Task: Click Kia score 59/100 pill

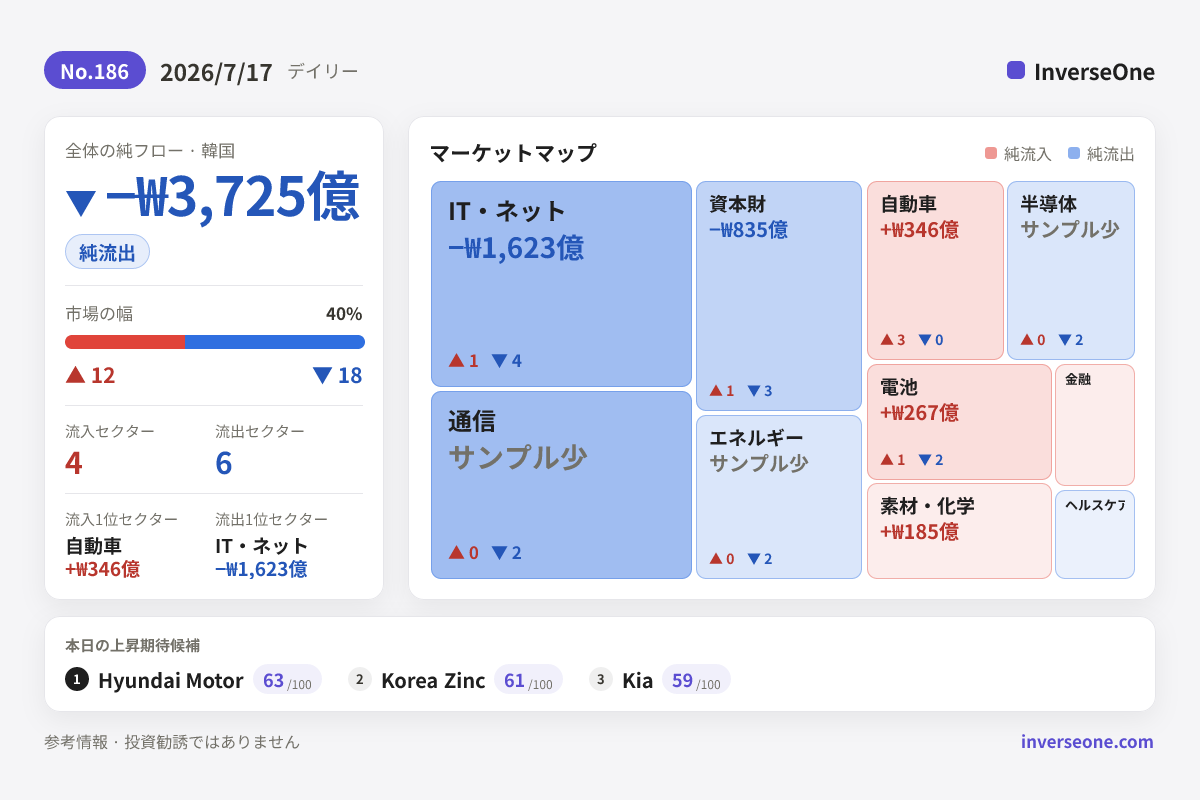Action: (696, 680)
